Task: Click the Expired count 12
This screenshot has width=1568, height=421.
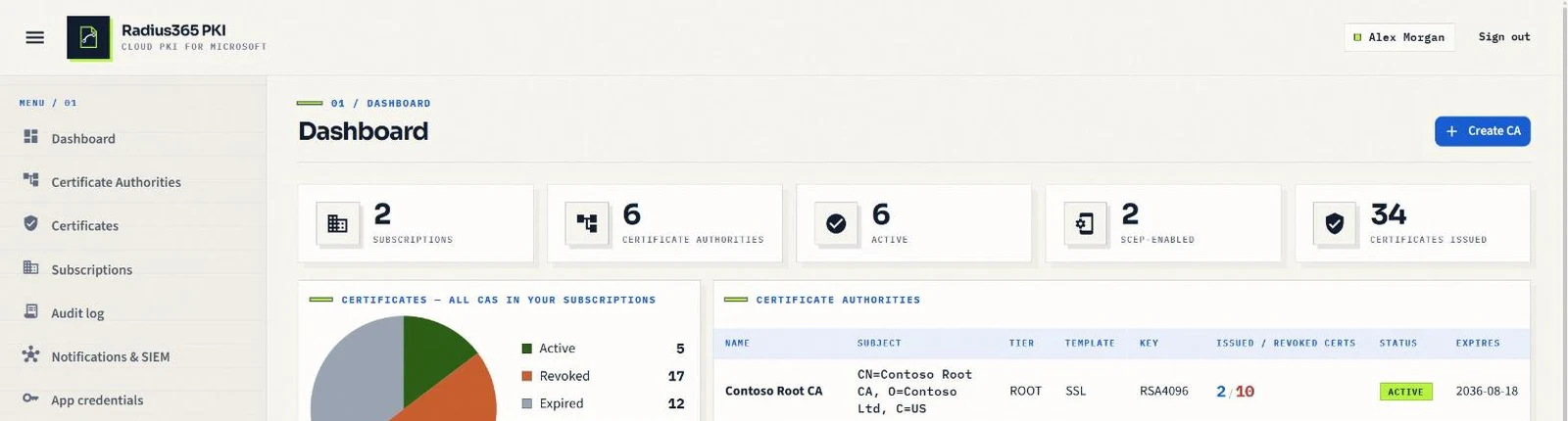Action: pos(676,403)
